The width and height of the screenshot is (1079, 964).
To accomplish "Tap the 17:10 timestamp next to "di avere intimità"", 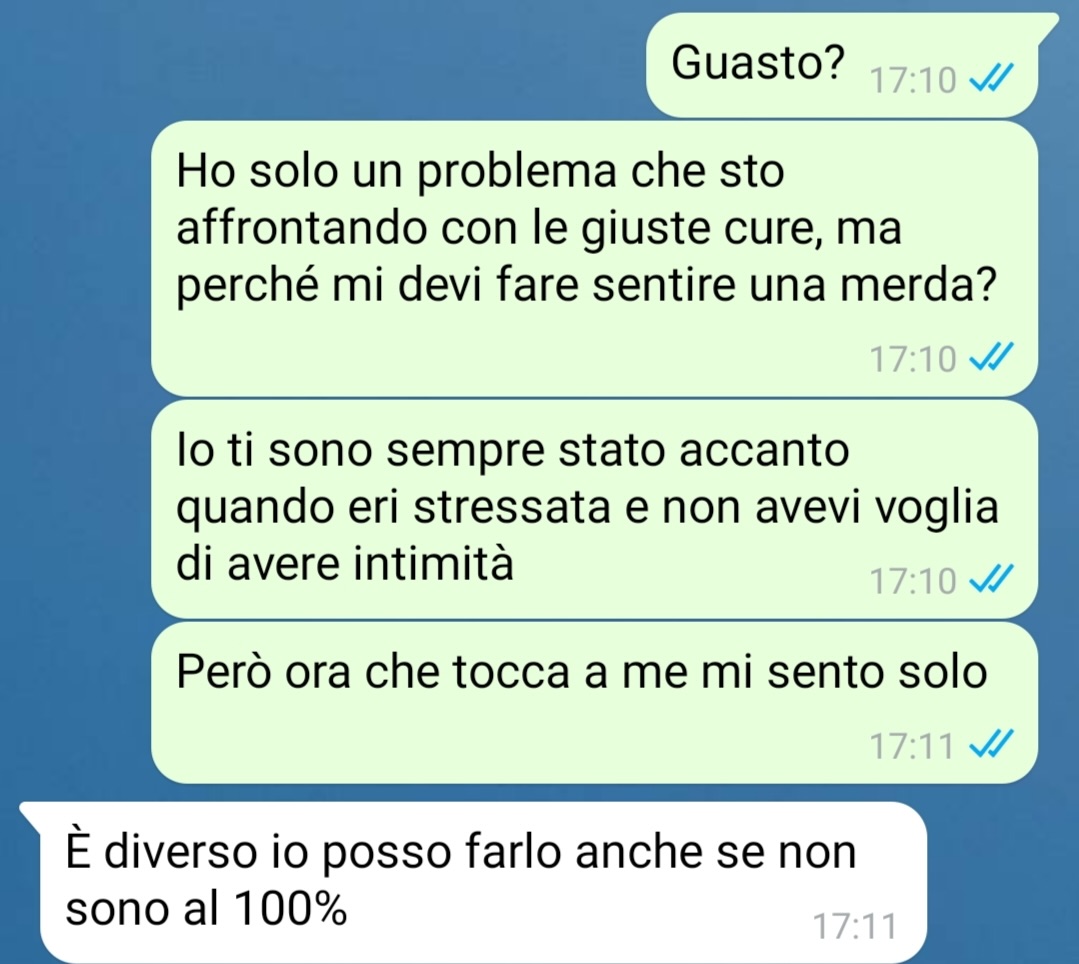I will click(912, 581).
